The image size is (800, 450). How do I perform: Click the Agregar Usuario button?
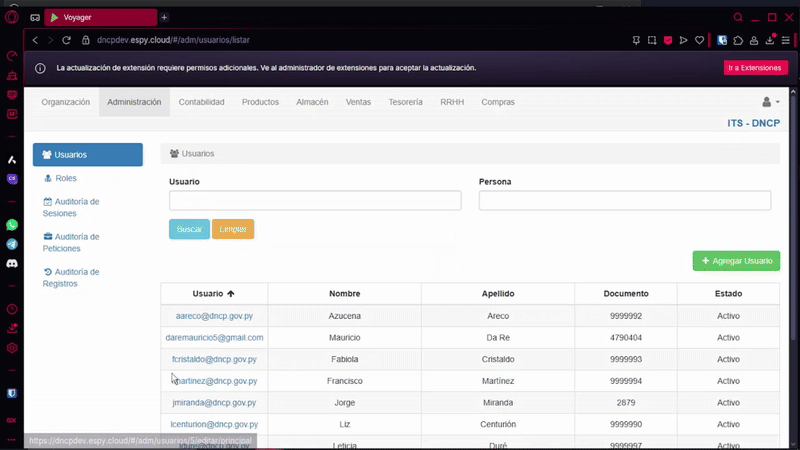(736, 261)
